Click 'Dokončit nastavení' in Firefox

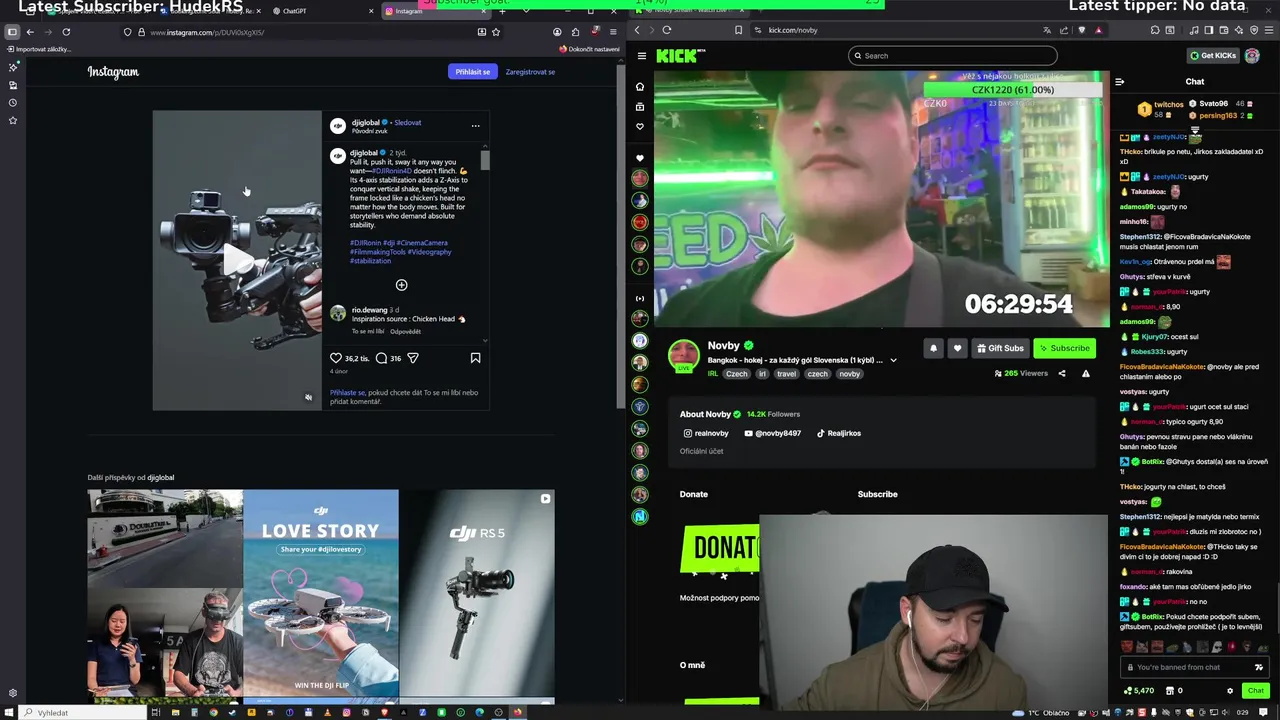coord(589,49)
